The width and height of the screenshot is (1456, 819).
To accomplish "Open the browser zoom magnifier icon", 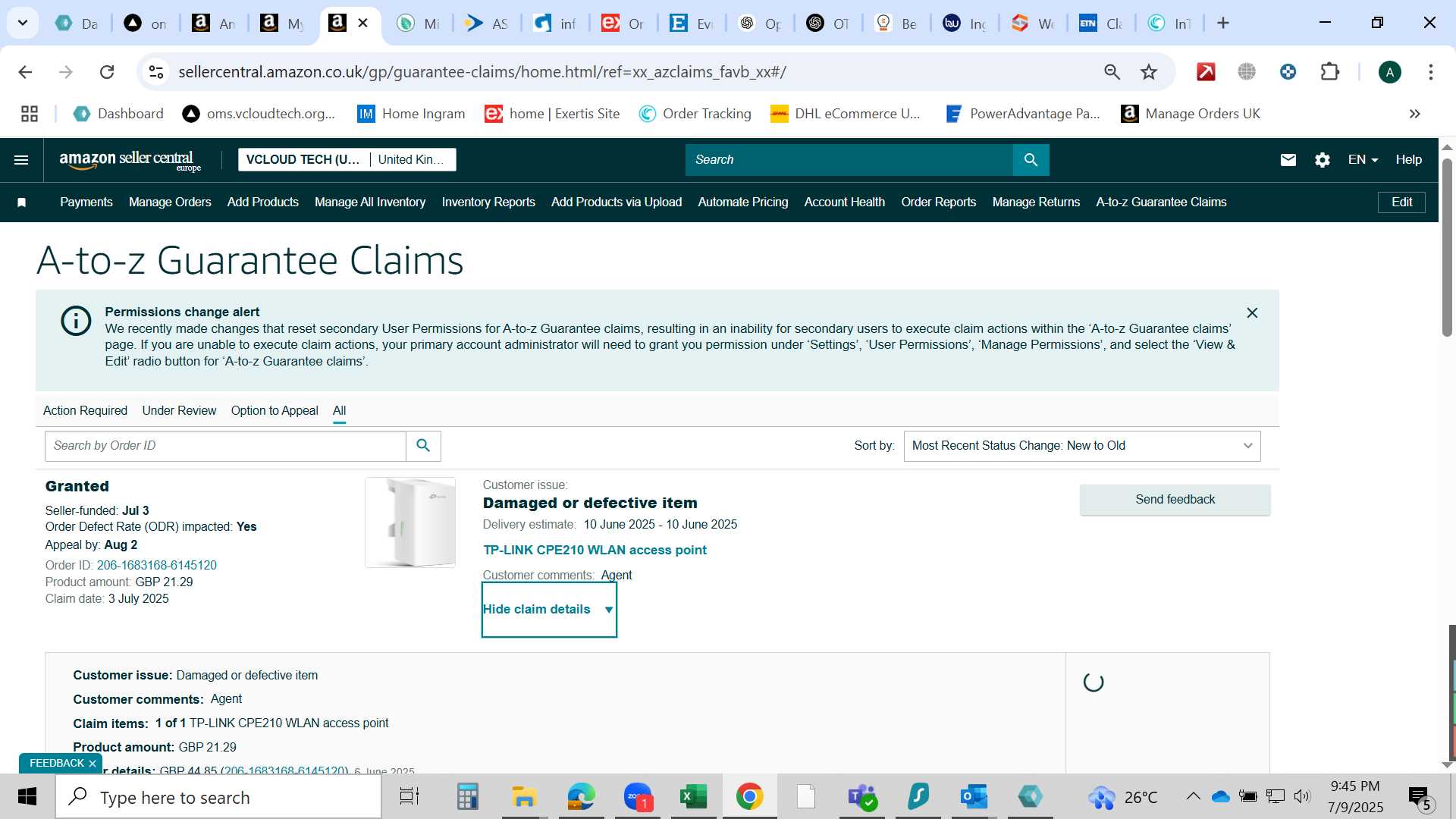I will [1112, 72].
